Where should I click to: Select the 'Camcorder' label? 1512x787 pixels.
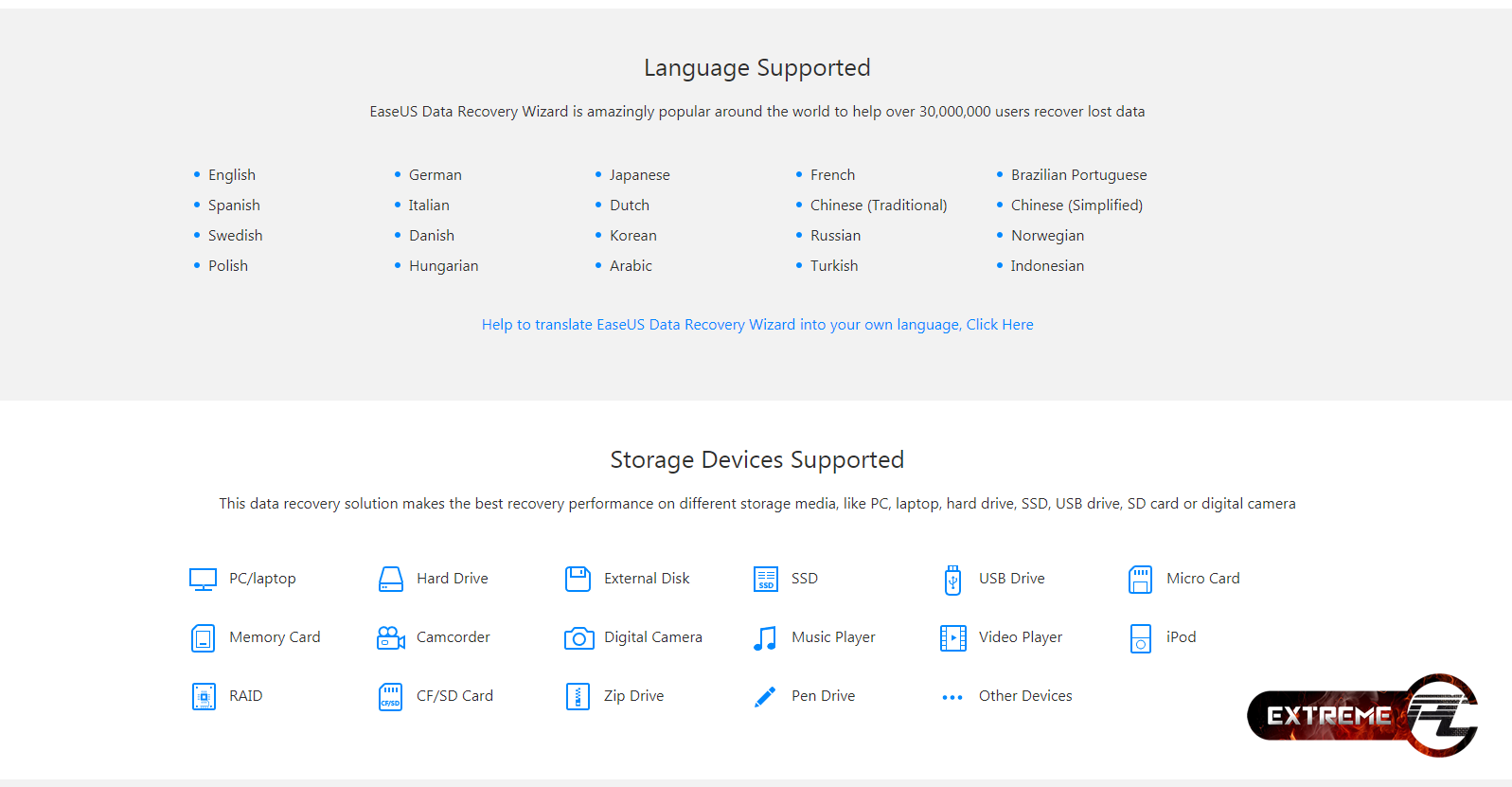click(454, 637)
